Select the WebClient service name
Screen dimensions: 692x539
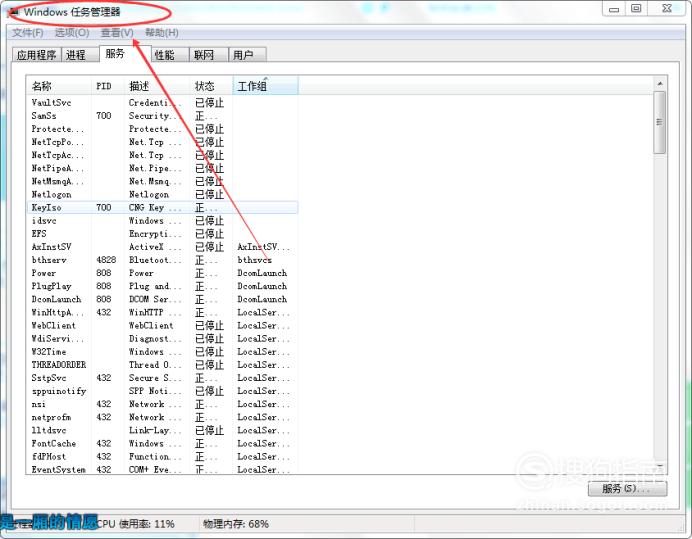click(53, 325)
